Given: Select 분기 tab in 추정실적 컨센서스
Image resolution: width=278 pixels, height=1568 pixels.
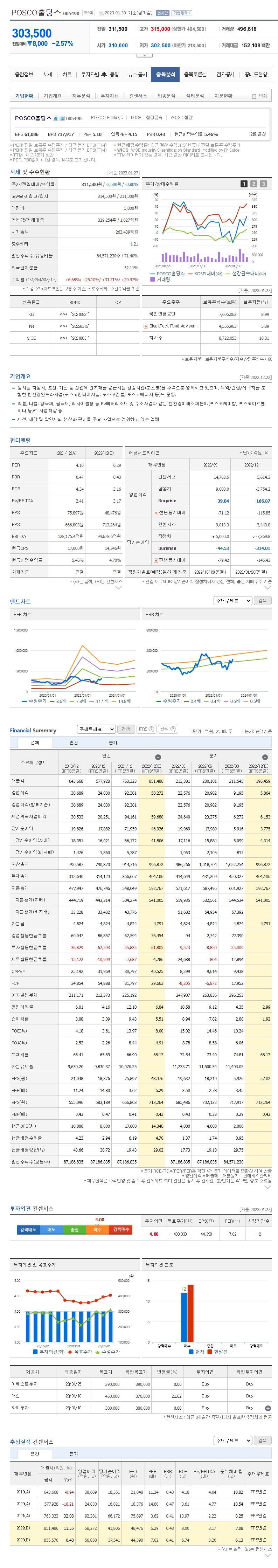Looking at the screenshot, I should tap(74, 1453).
